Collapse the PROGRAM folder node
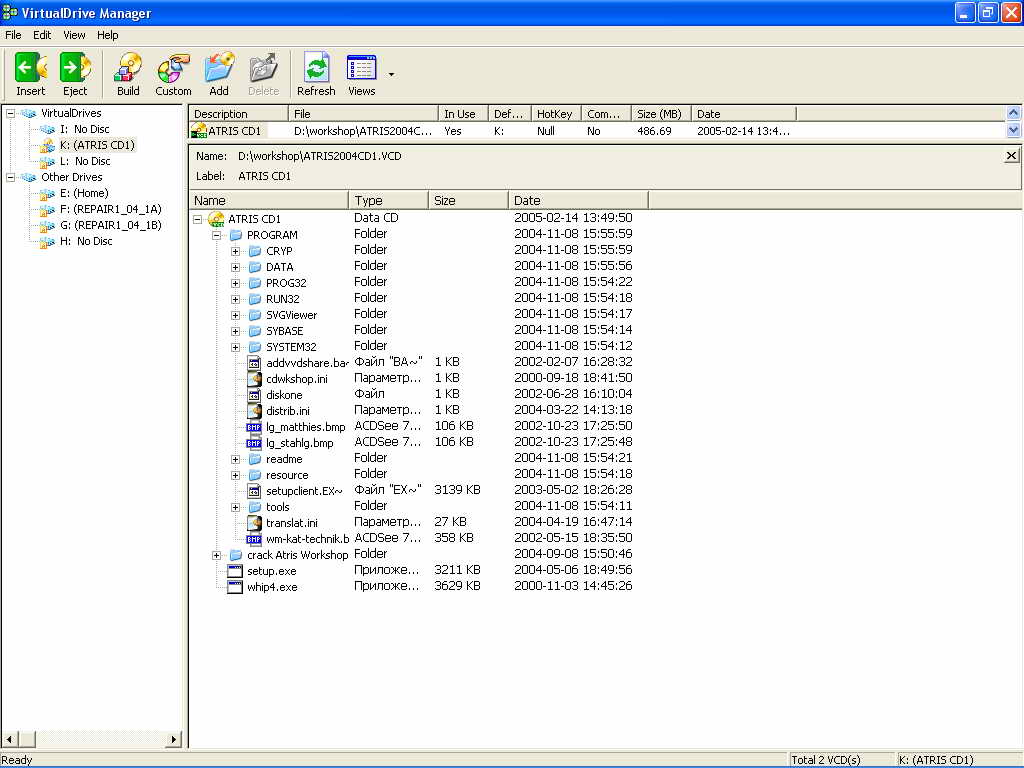 click(x=217, y=235)
